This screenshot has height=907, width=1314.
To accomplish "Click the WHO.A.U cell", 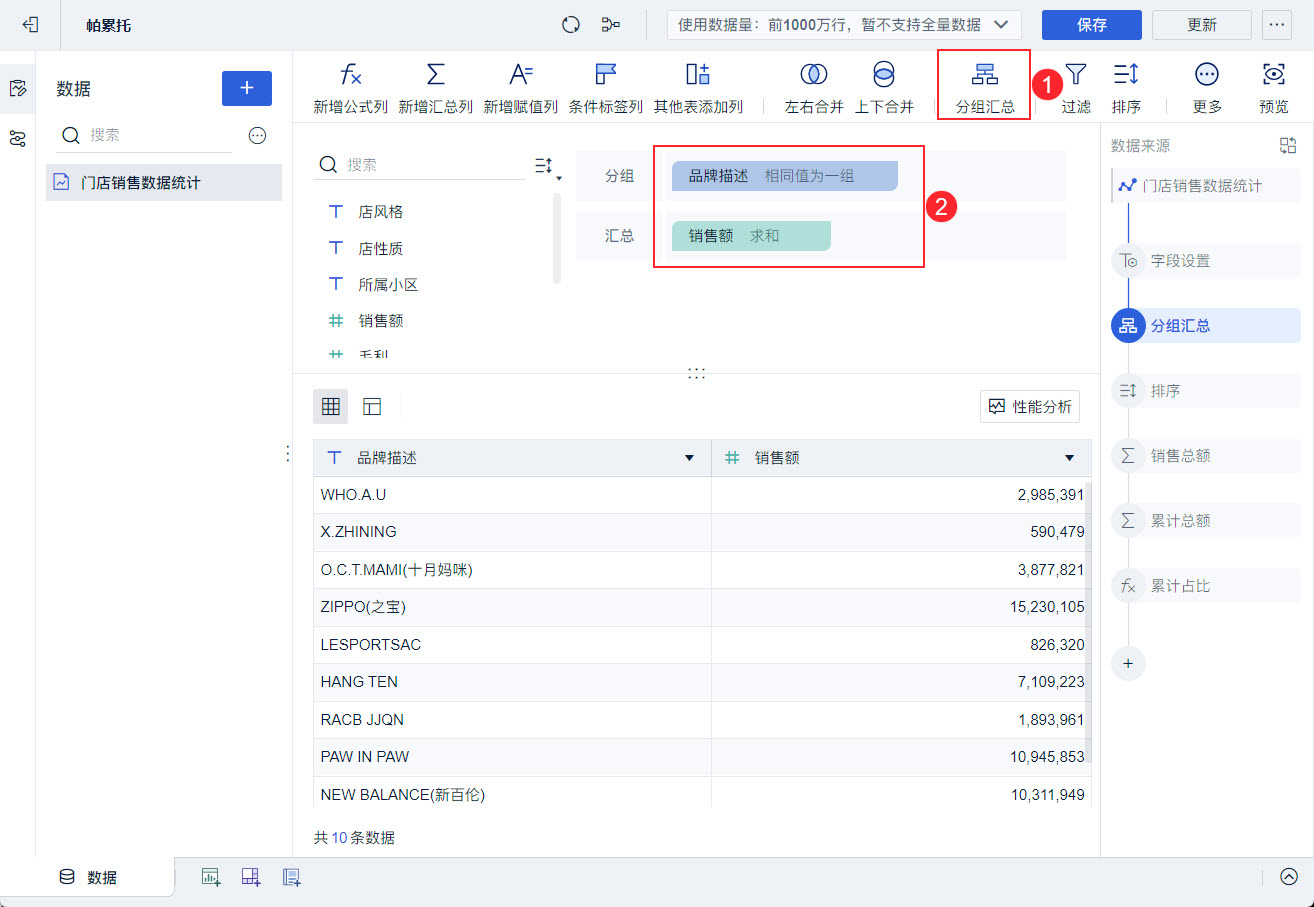I will tap(512, 494).
